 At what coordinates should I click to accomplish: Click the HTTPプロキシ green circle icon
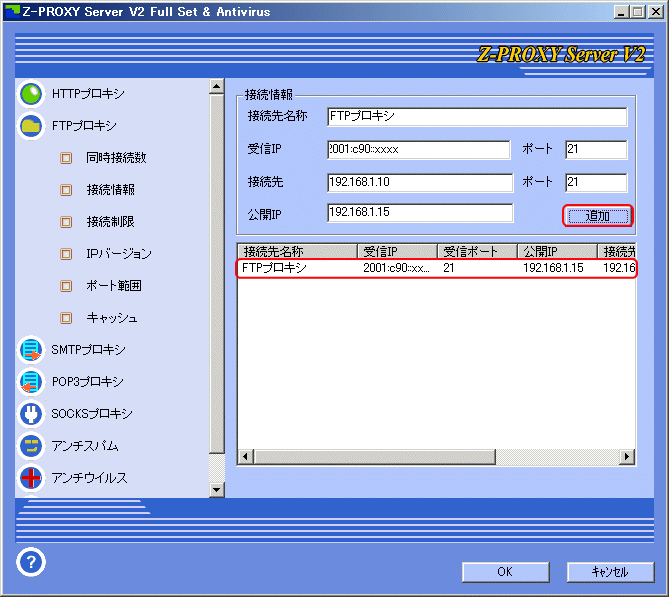coord(31,94)
